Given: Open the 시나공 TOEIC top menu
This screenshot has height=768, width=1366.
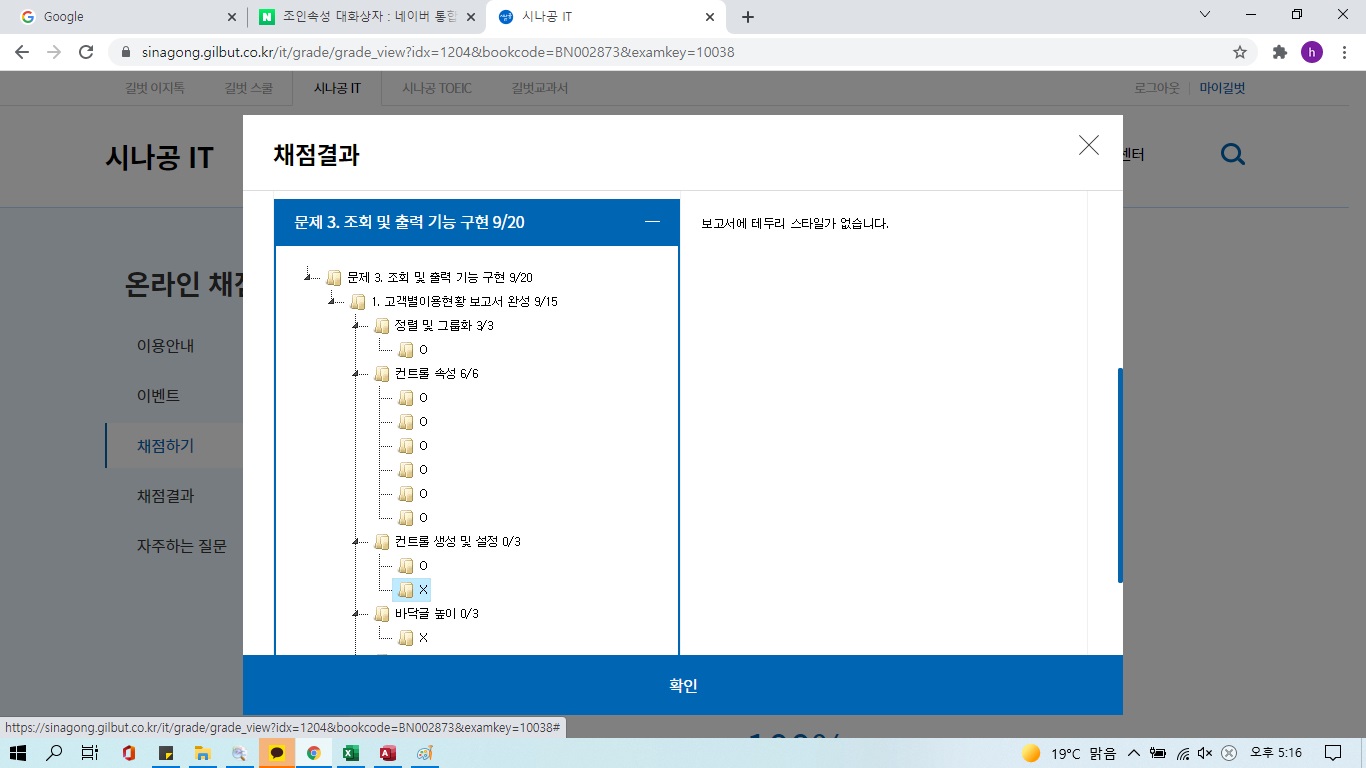Looking at the screenshot, I should pos(436,88).
